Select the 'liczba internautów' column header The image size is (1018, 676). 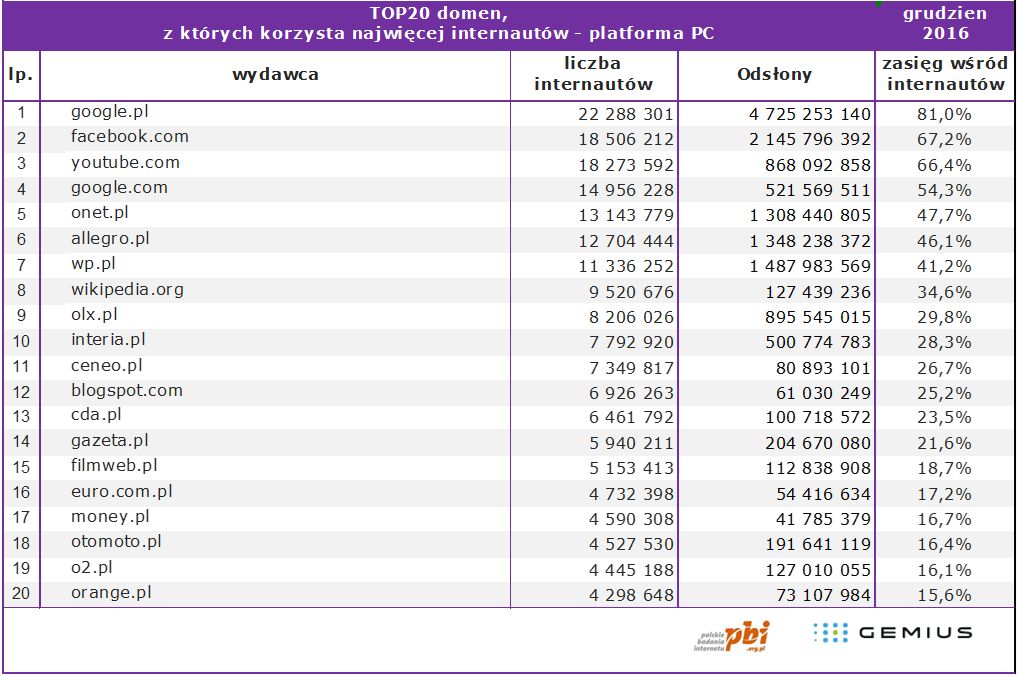tap(593, 73)
